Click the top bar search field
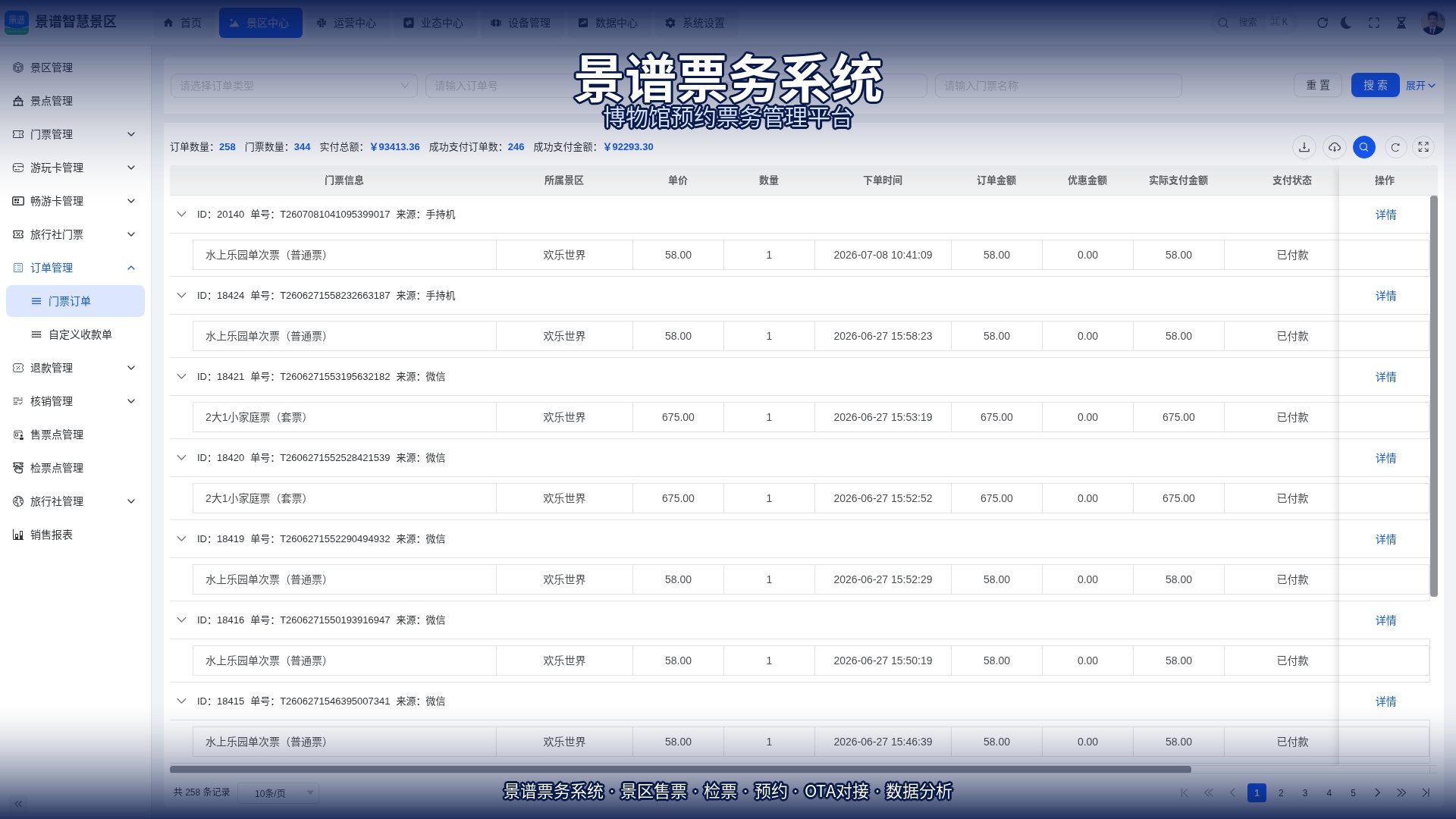1456x819 pixels. 1254,23
